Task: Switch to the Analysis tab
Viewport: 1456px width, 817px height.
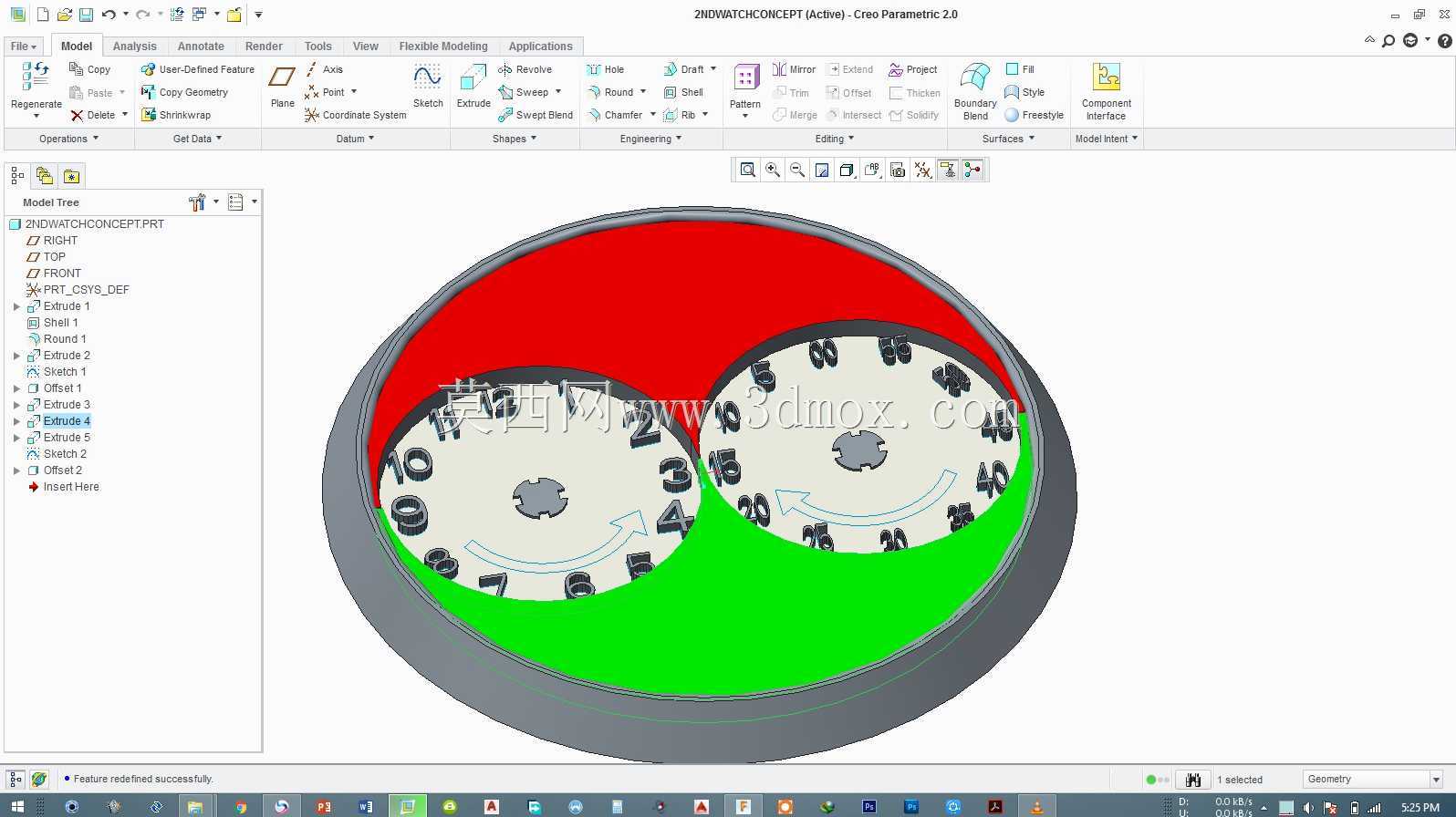Action: click(134, 47)
